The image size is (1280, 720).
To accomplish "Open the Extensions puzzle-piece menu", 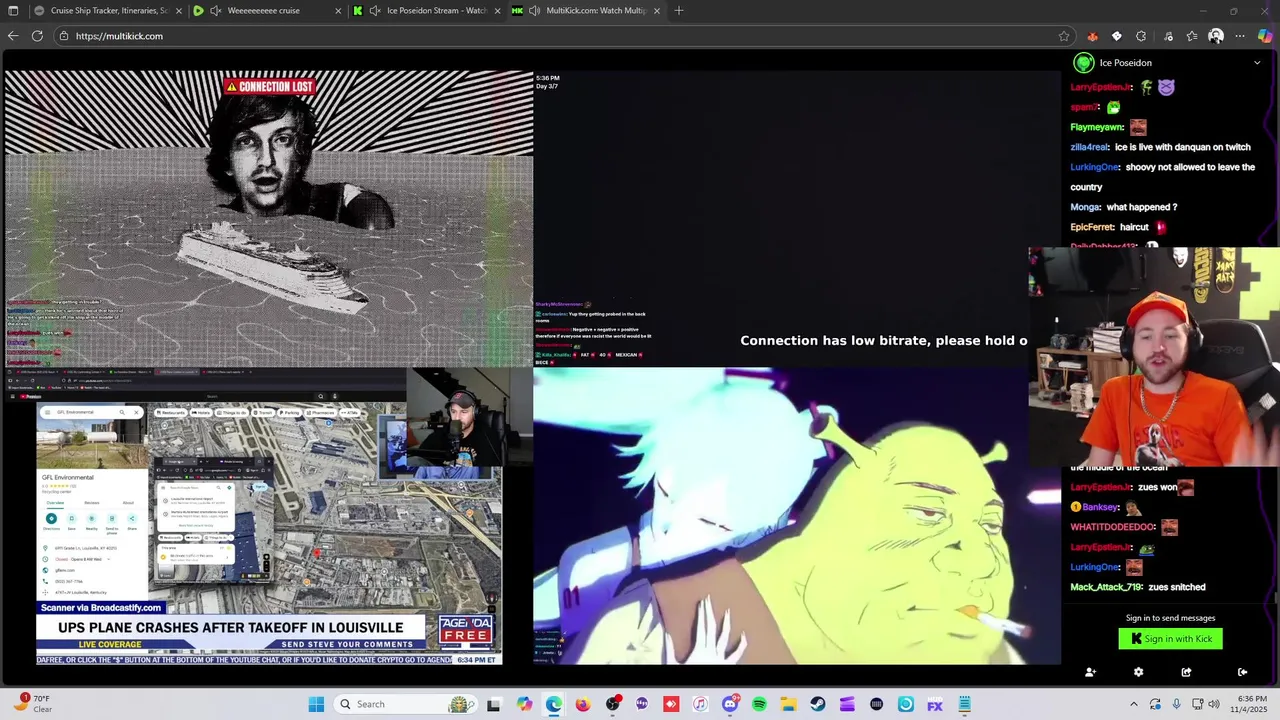I will click(x=1141, y=36).
